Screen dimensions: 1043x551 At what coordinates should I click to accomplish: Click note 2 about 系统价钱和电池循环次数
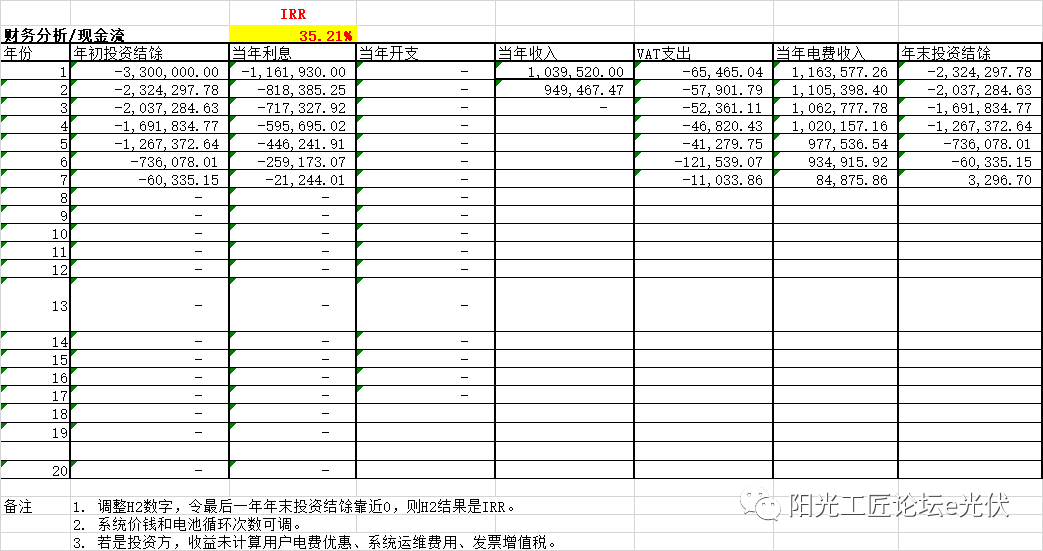(188, 524)
